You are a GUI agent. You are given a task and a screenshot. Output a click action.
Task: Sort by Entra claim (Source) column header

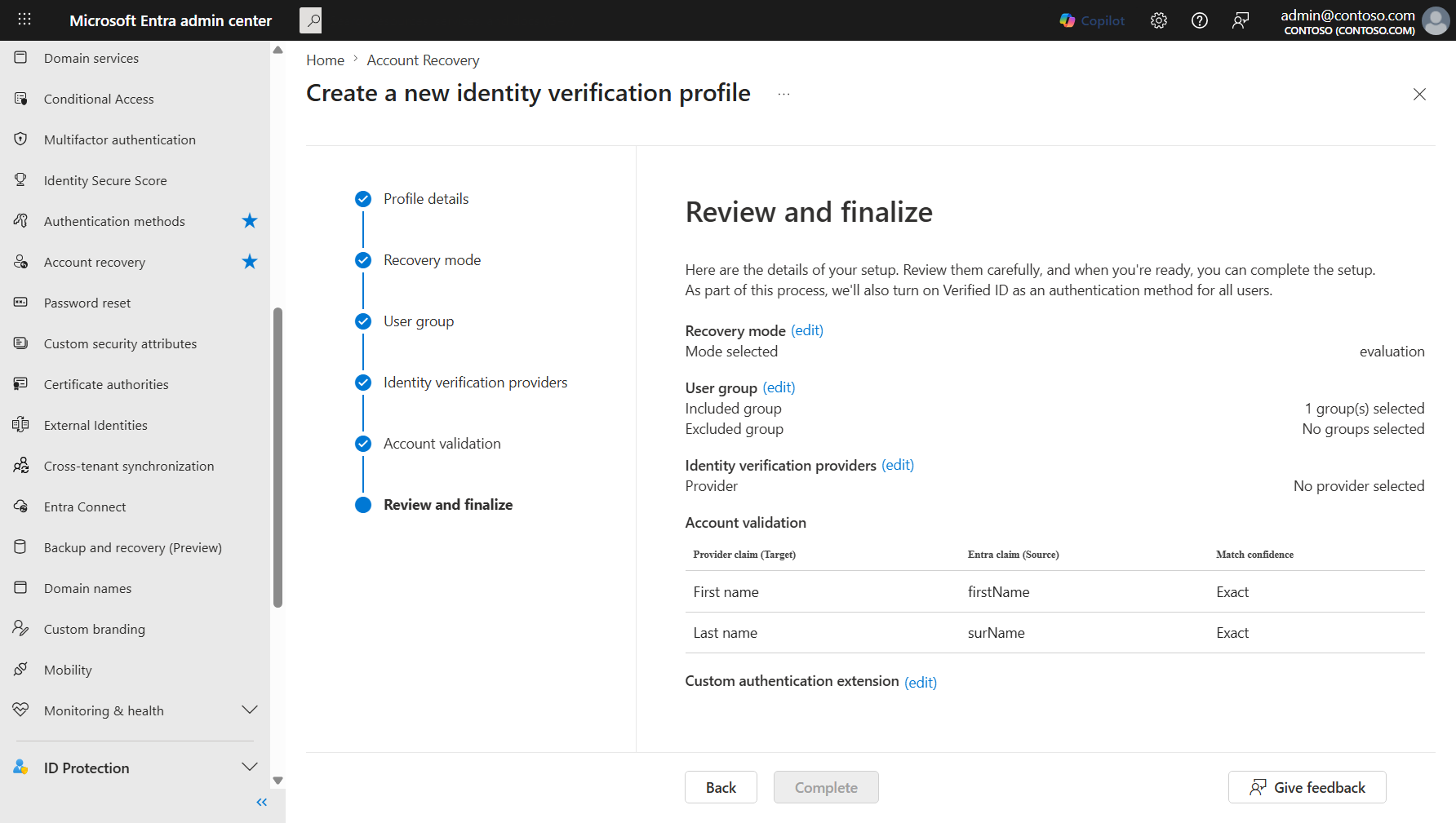tap(1013, 555)
